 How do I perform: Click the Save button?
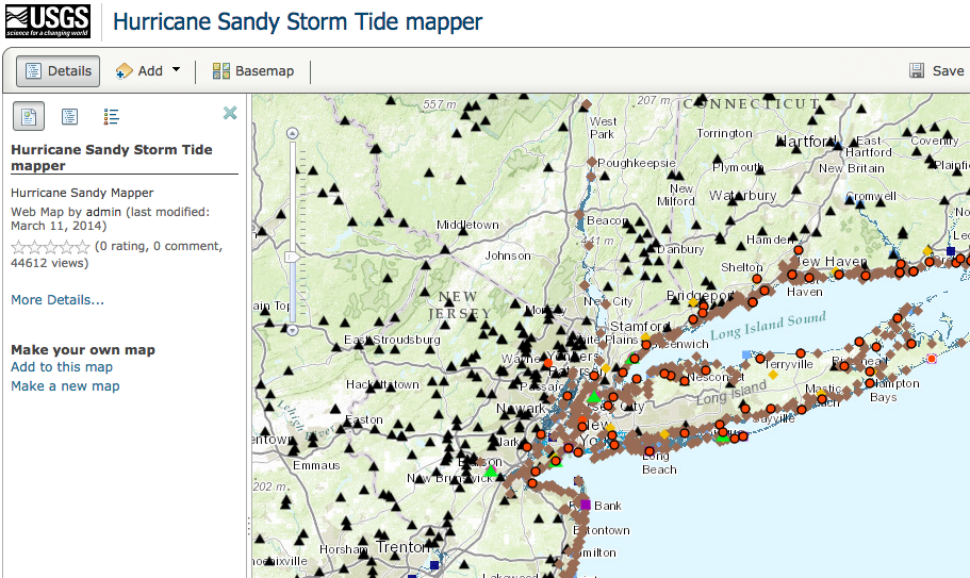[936, 71]
